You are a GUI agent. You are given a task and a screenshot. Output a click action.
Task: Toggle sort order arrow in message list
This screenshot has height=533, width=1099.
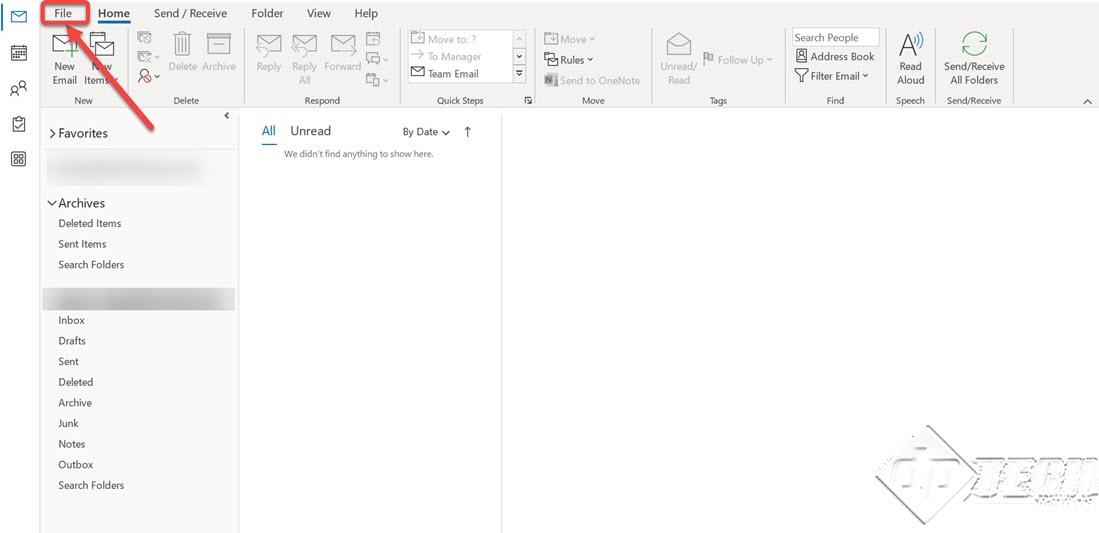coord(468,132)
